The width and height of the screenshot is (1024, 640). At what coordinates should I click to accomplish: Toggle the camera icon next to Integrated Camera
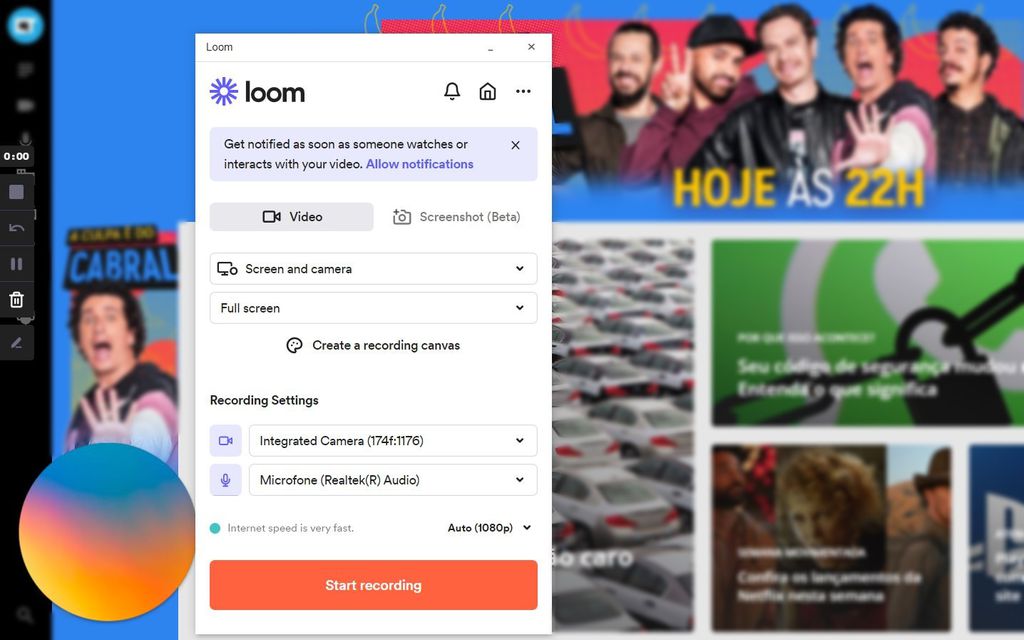tap(225, 441)
